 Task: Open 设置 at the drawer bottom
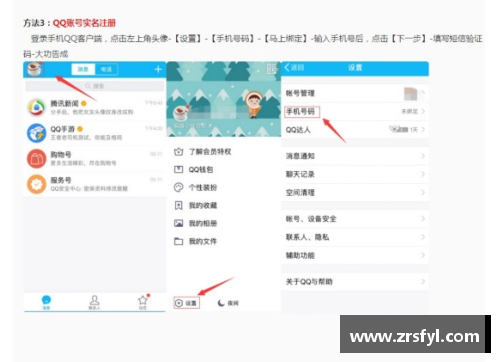tap(187, 303)
